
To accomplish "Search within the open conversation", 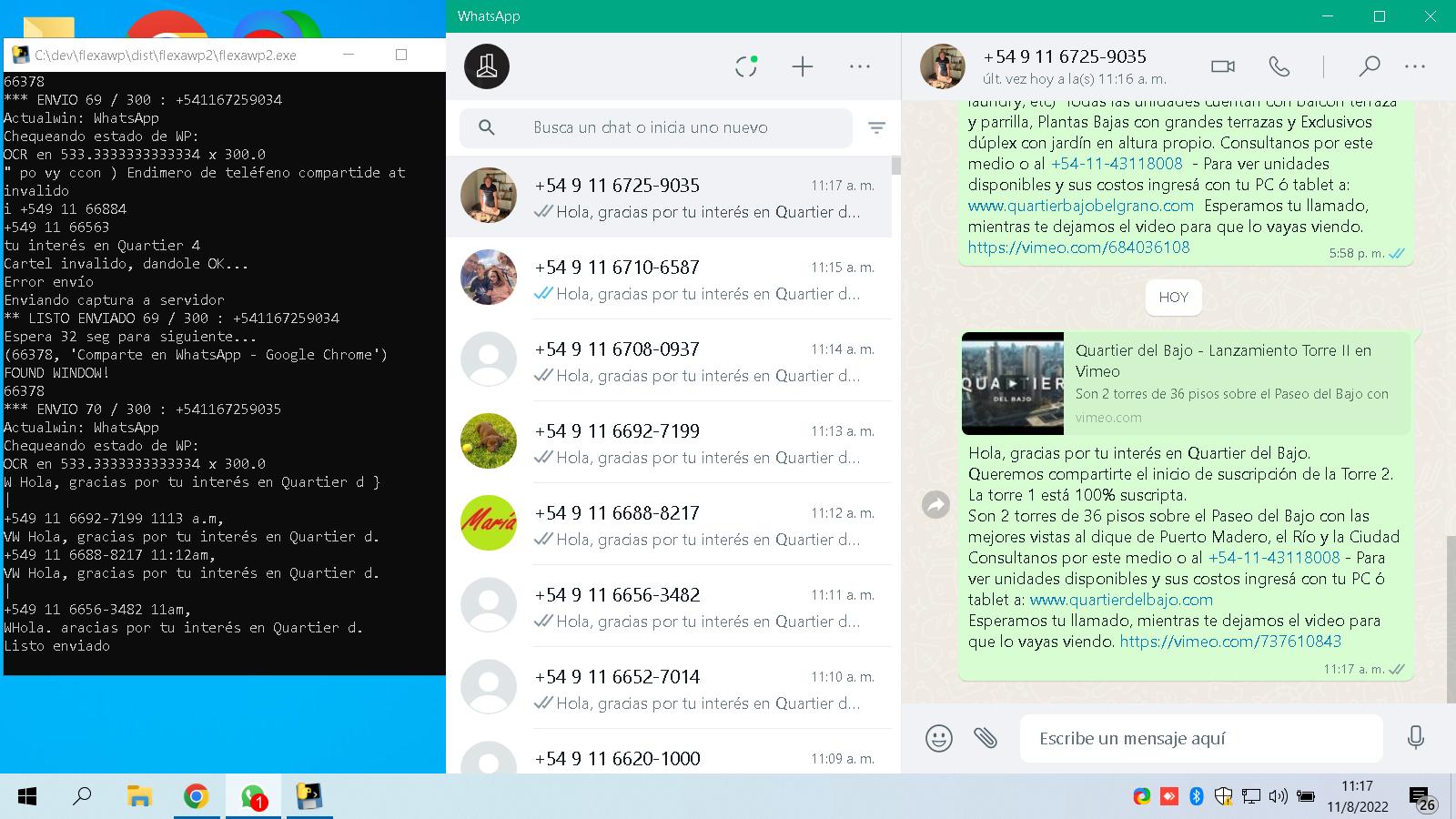I will click(x=1369, y=66).
